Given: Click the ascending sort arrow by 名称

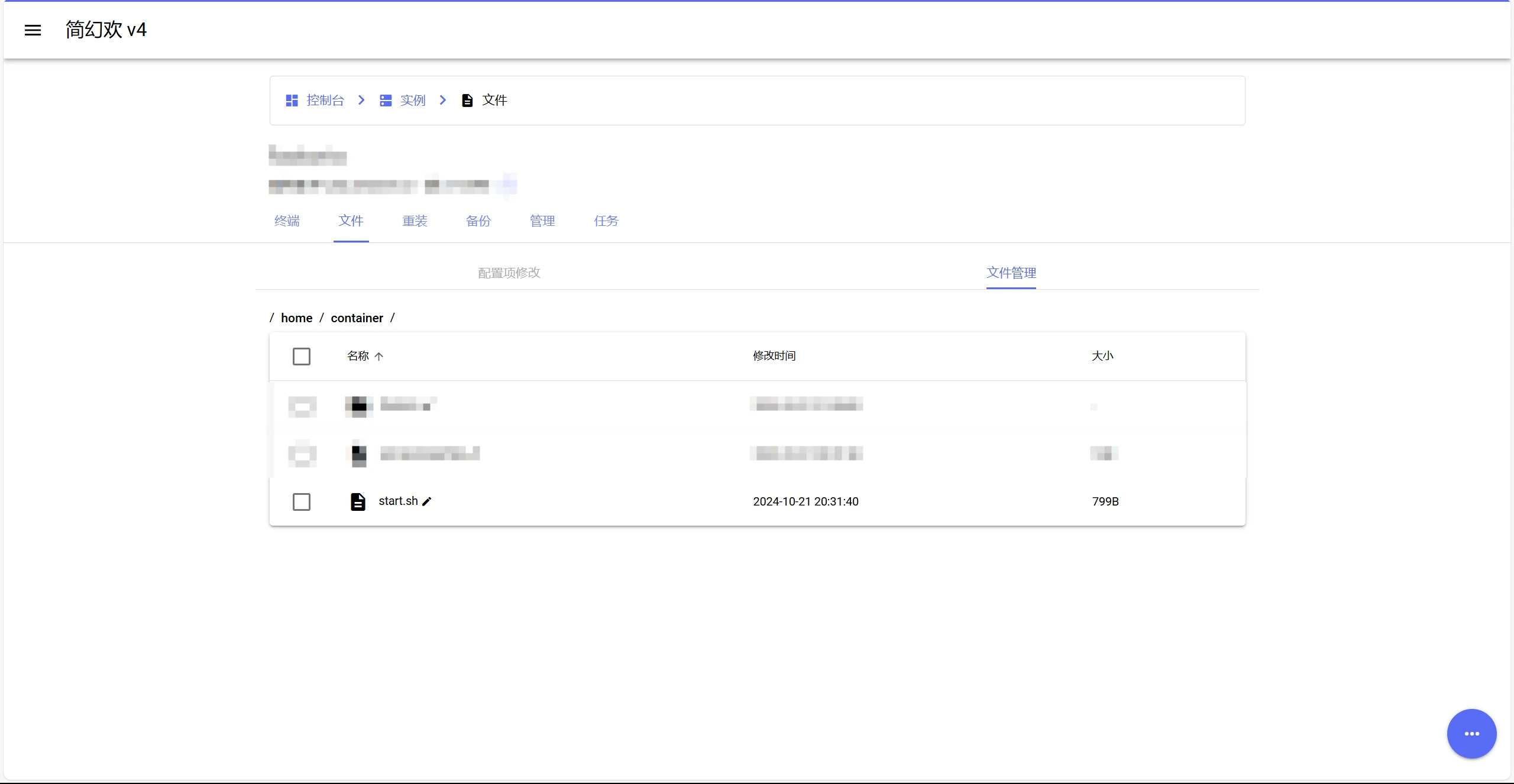Looking at the screenshot, I should pos(379,356).
